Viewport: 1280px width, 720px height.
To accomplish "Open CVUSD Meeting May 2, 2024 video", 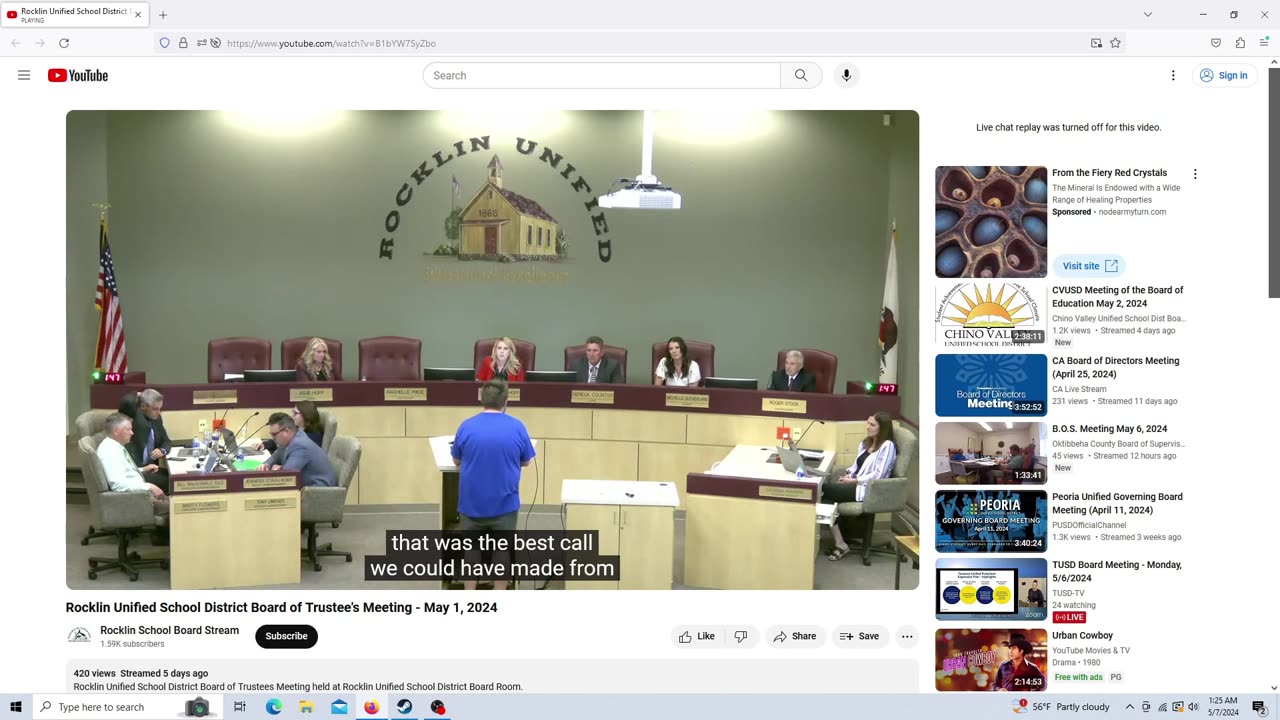I will pyautogui.click(x=1117, y=297).
